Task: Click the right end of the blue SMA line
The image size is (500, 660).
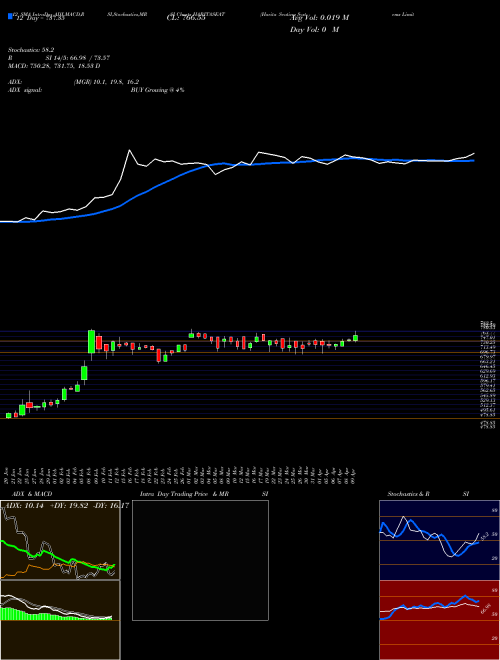Action: click(x=473, y=160)
